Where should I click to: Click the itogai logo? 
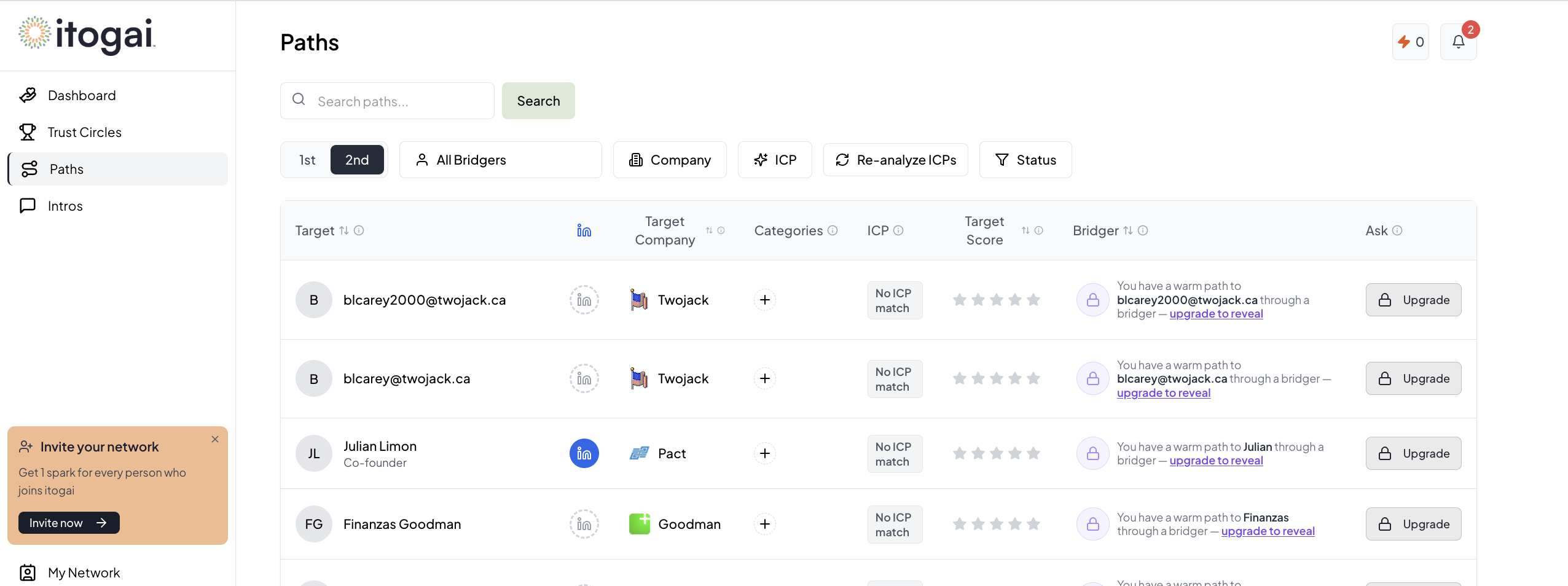tap(87, 34)
